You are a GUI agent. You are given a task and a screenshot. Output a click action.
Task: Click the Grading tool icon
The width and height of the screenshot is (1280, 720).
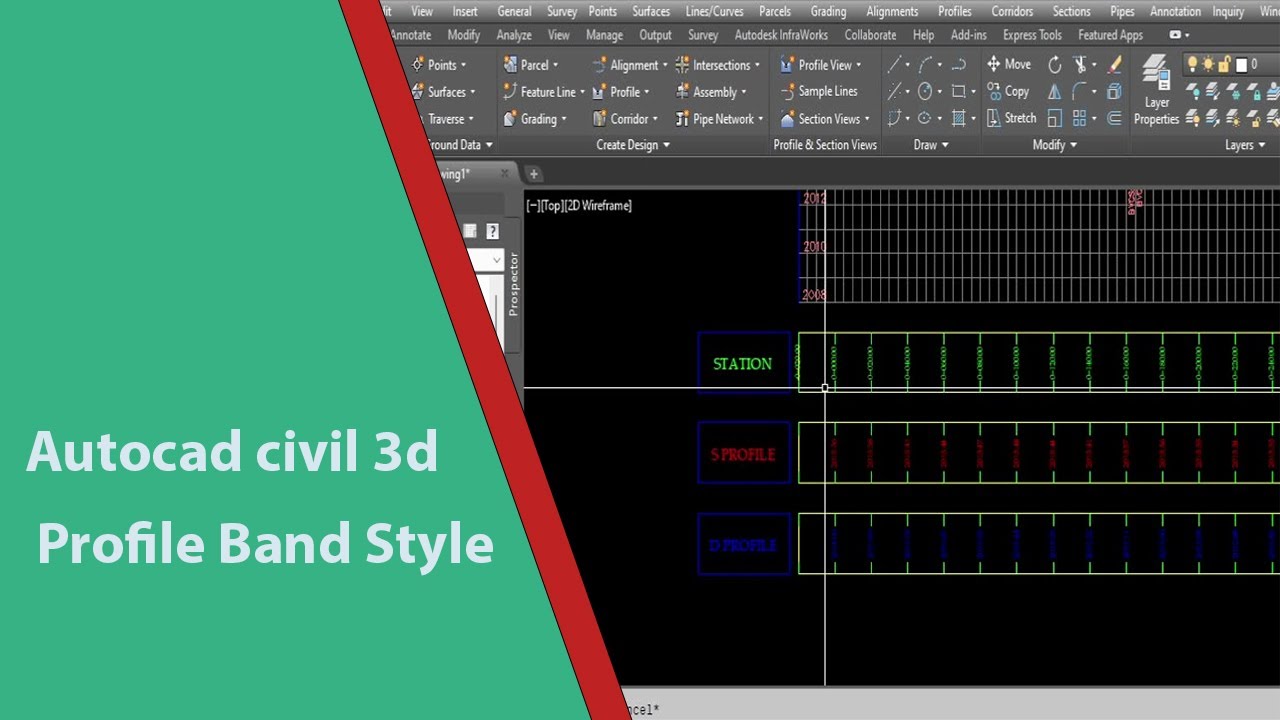(509, 119)
